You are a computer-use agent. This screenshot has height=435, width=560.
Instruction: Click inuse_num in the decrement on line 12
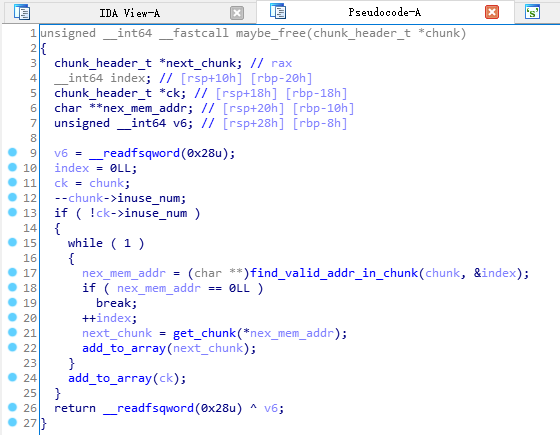(149, 198)
